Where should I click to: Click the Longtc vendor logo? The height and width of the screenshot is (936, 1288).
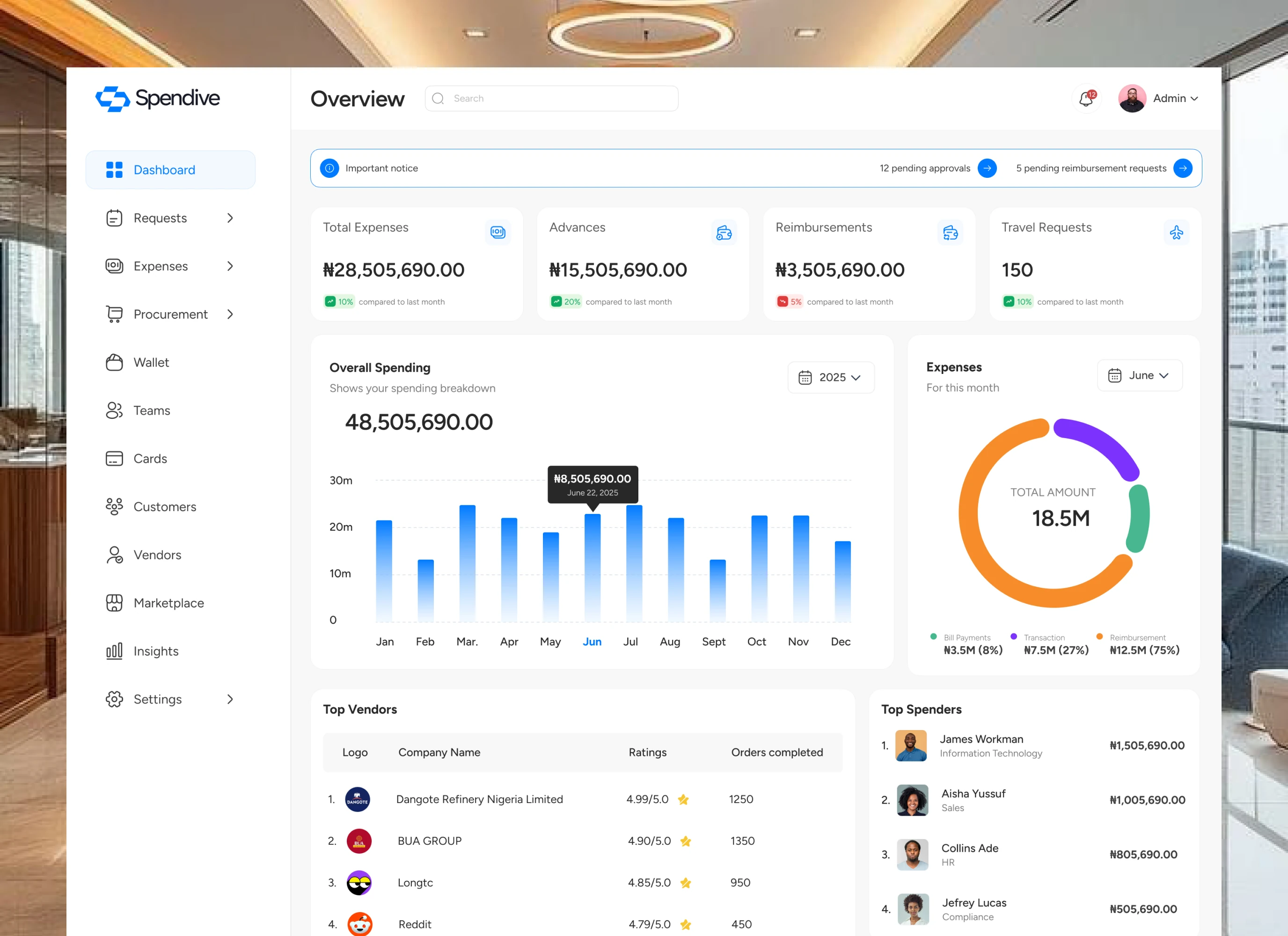[359, 883]
